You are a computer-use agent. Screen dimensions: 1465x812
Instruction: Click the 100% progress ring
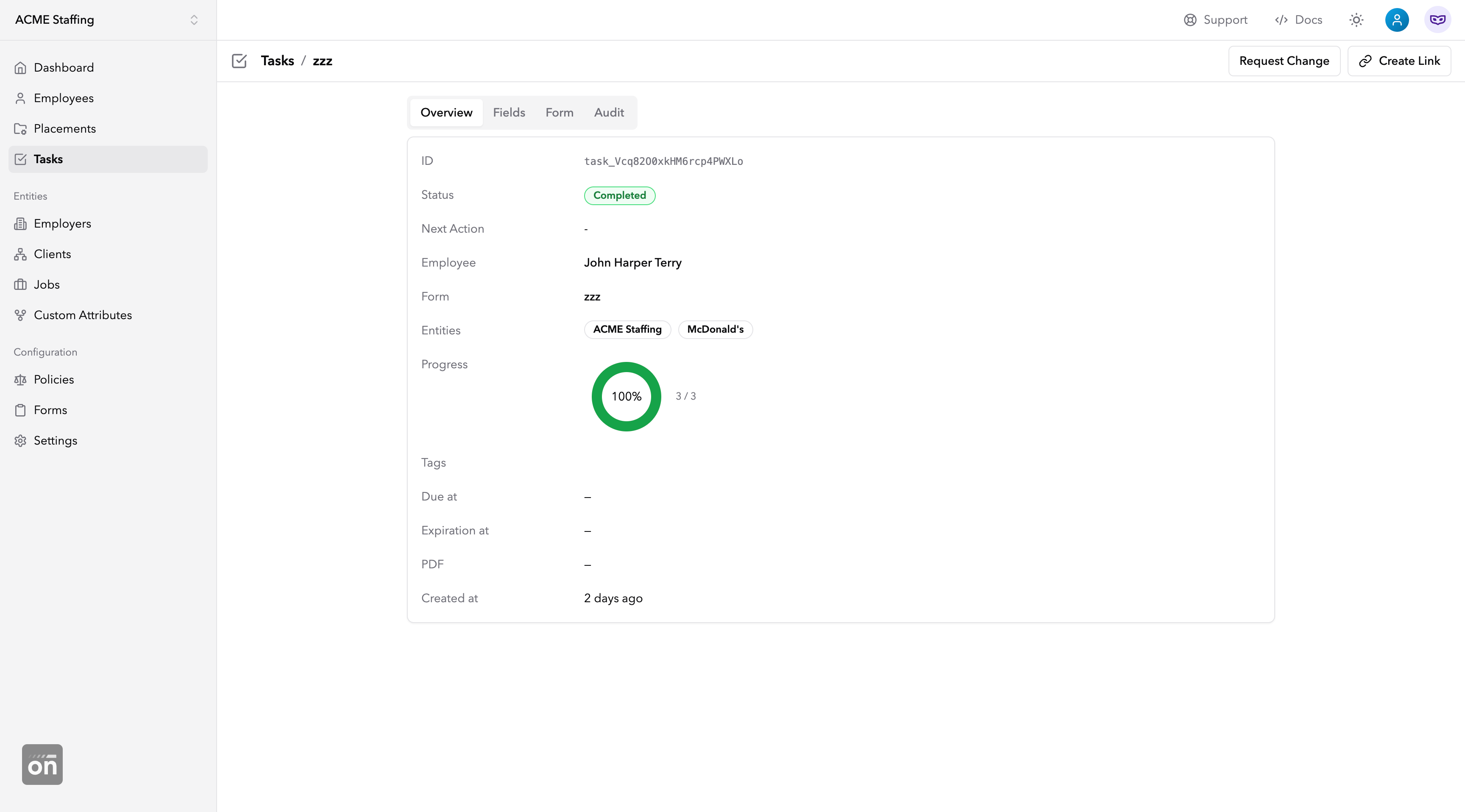(626, 396)
